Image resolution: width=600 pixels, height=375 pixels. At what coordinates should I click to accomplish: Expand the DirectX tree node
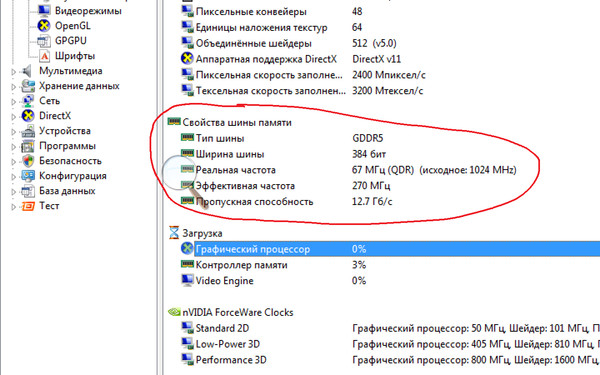13,117
